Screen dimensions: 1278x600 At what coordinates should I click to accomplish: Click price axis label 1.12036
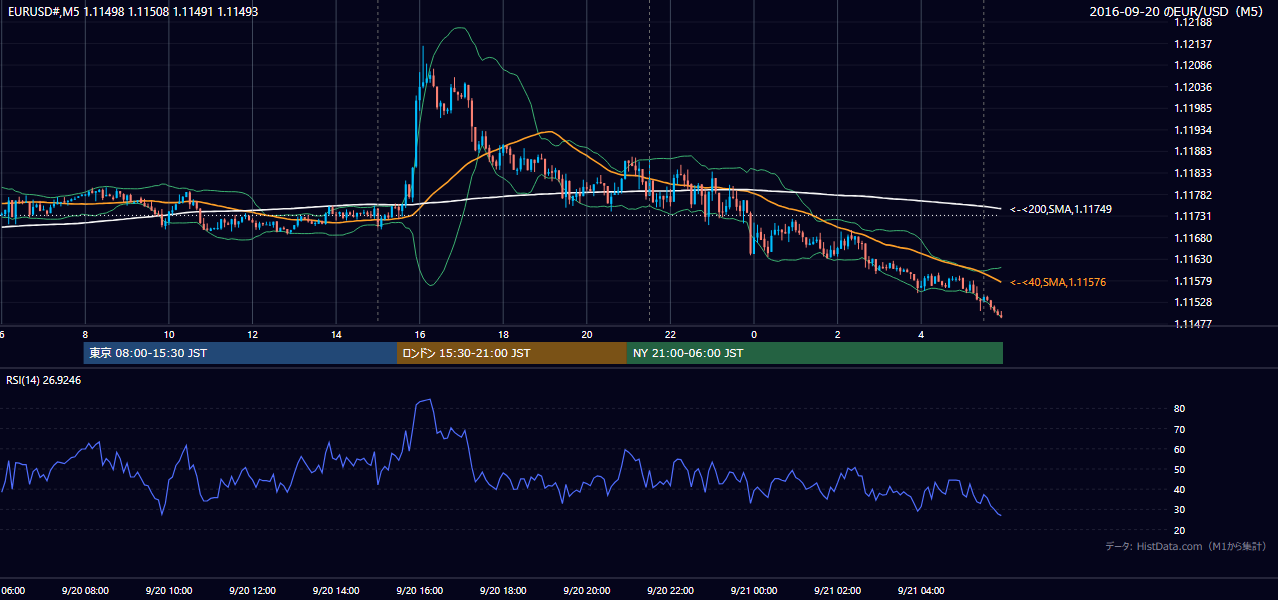click(1195, 88)
